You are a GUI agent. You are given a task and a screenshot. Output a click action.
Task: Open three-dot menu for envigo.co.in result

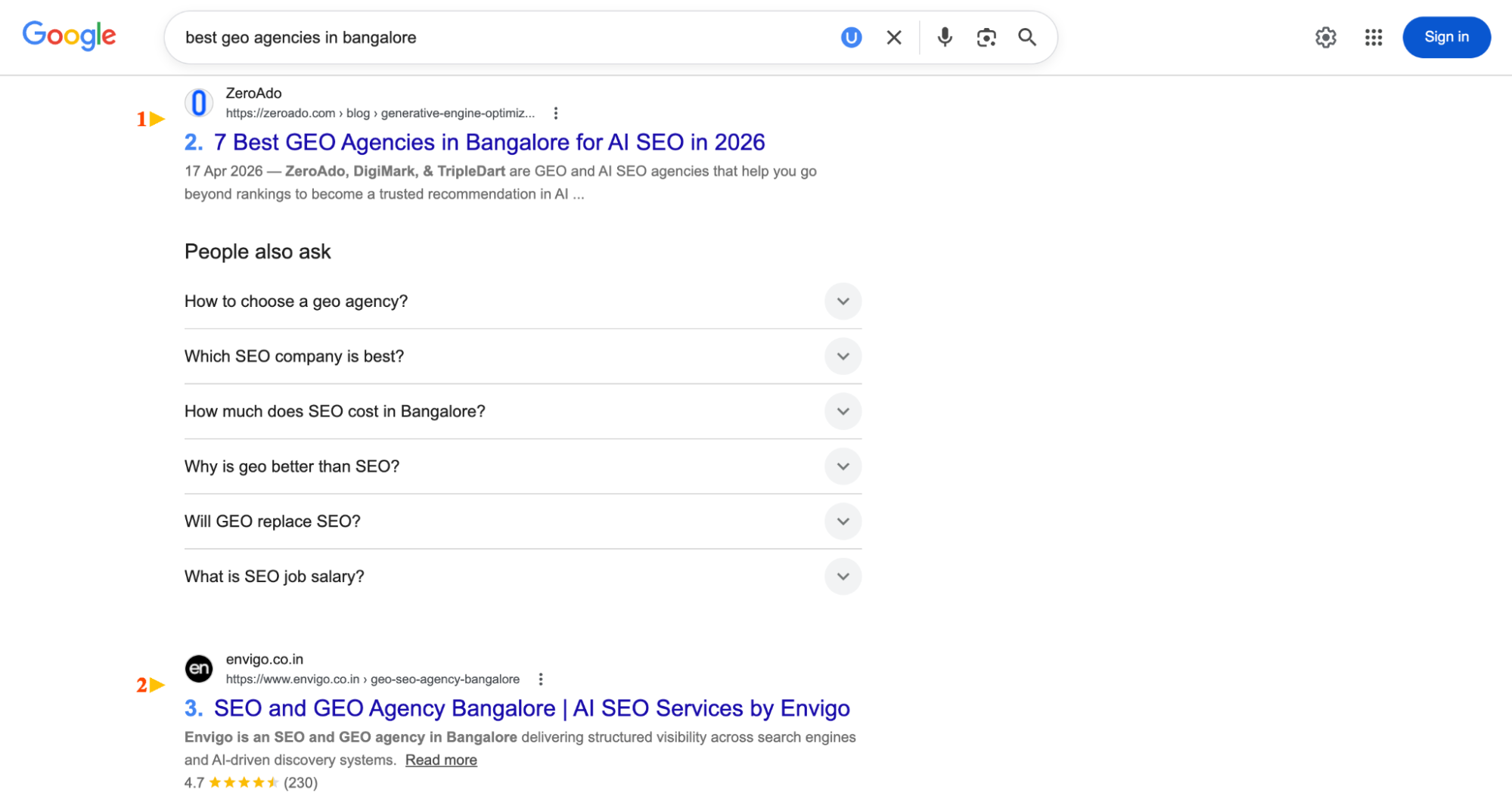click(540, 679)
